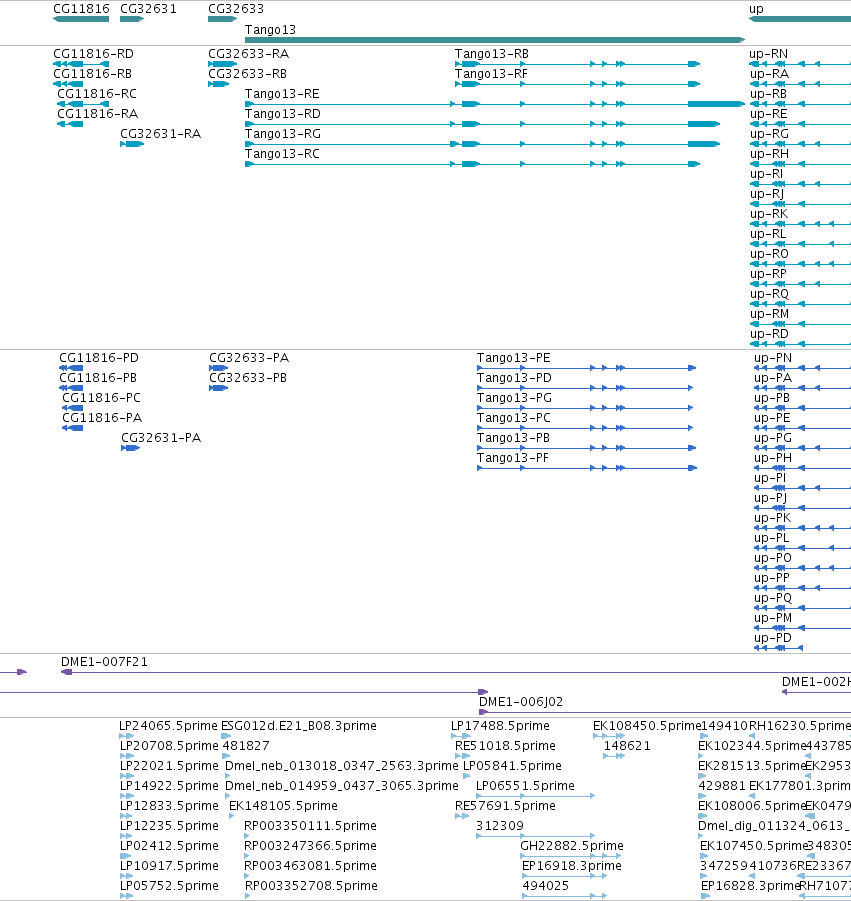
Task: Open EST EK148105.5prime
Action: click(x=283, y=806)
